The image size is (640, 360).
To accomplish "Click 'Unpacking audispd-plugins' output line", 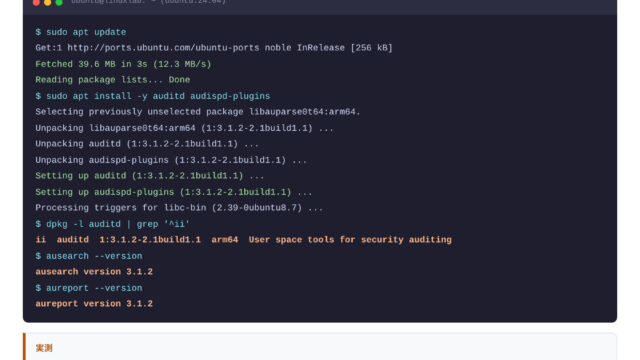I will click(x=171, y=160).
